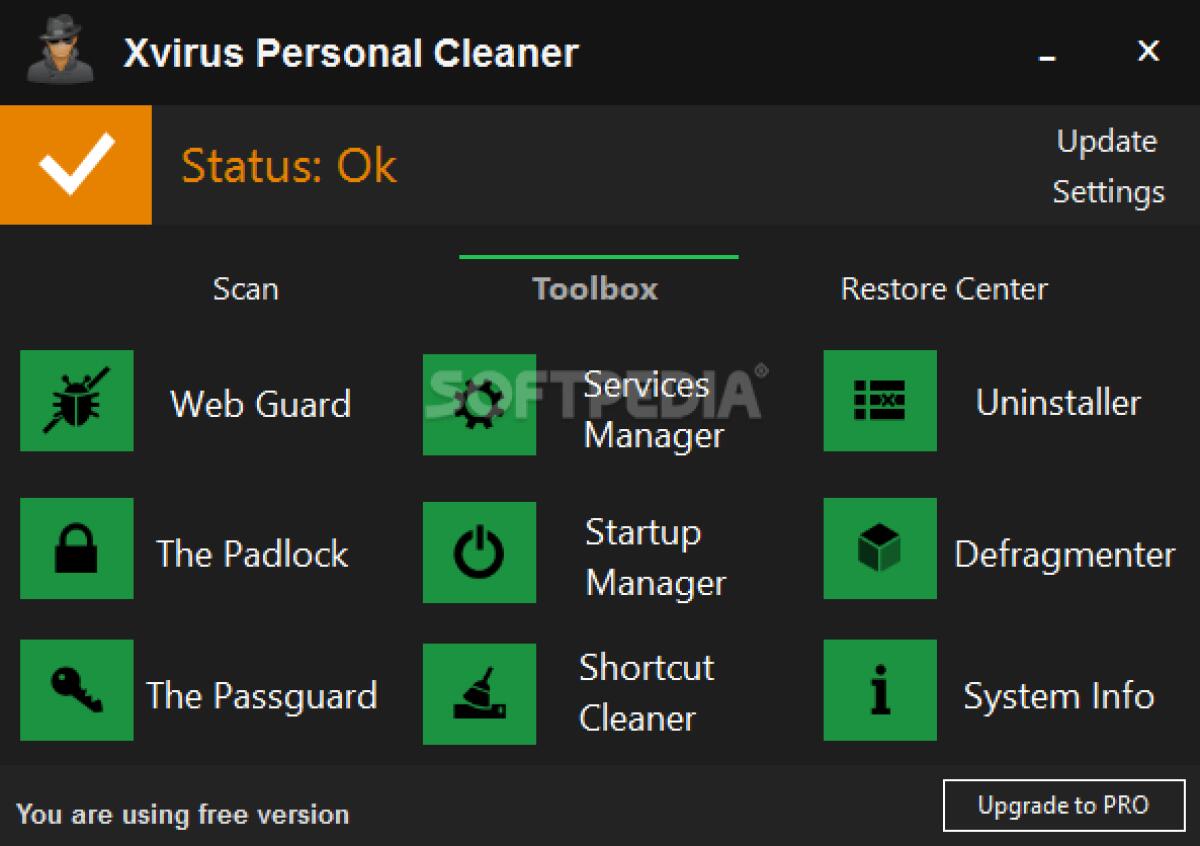Click the Uninstaller list icon
The height and width of the screenshot is (846, 1200).
click(880, 401)
